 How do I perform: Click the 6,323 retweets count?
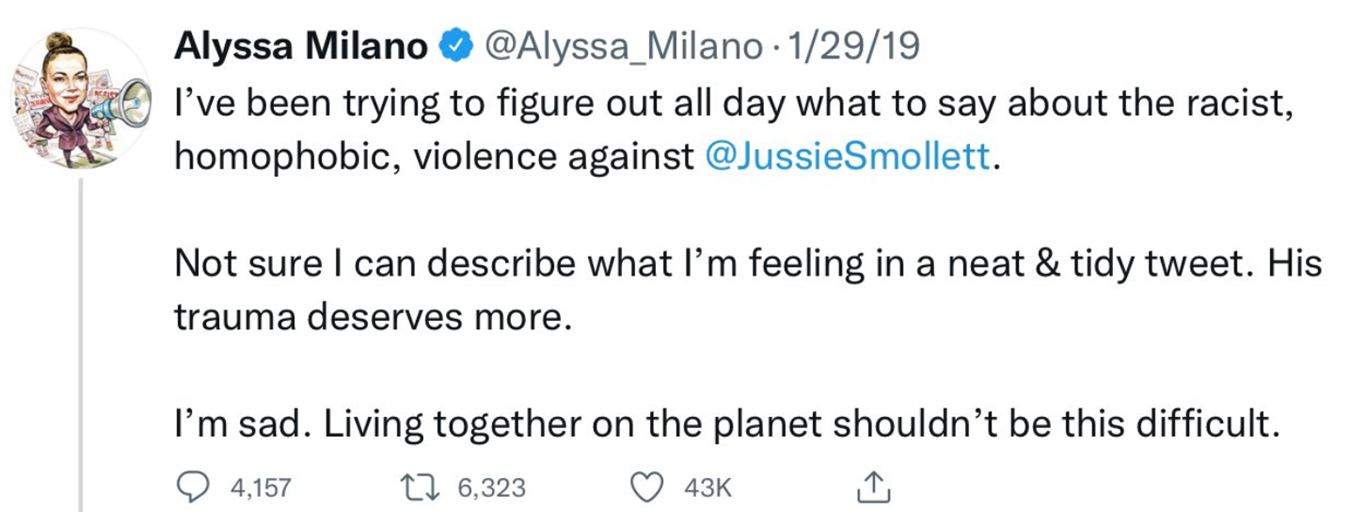491,488
